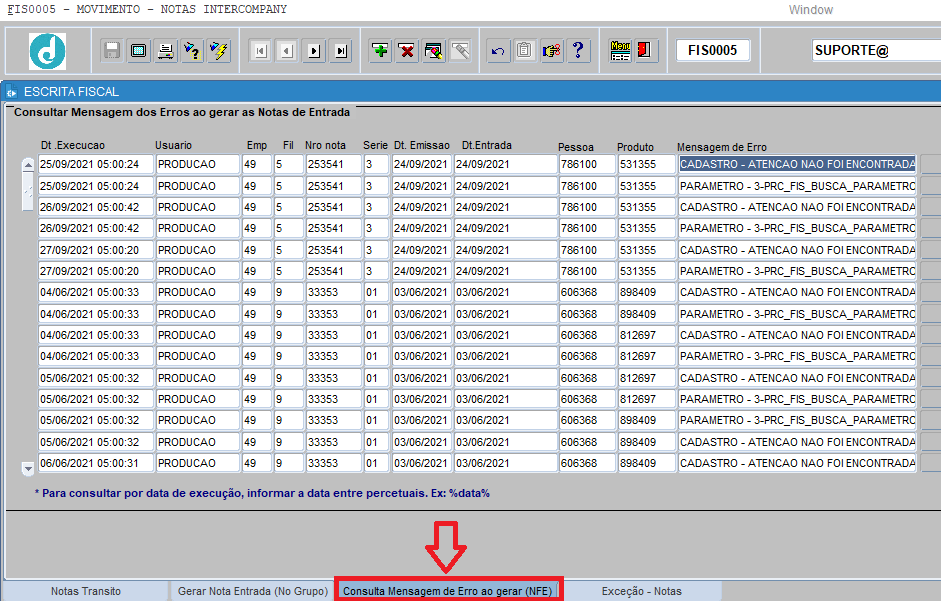Click the Save diskette icon

click(112, 51)
